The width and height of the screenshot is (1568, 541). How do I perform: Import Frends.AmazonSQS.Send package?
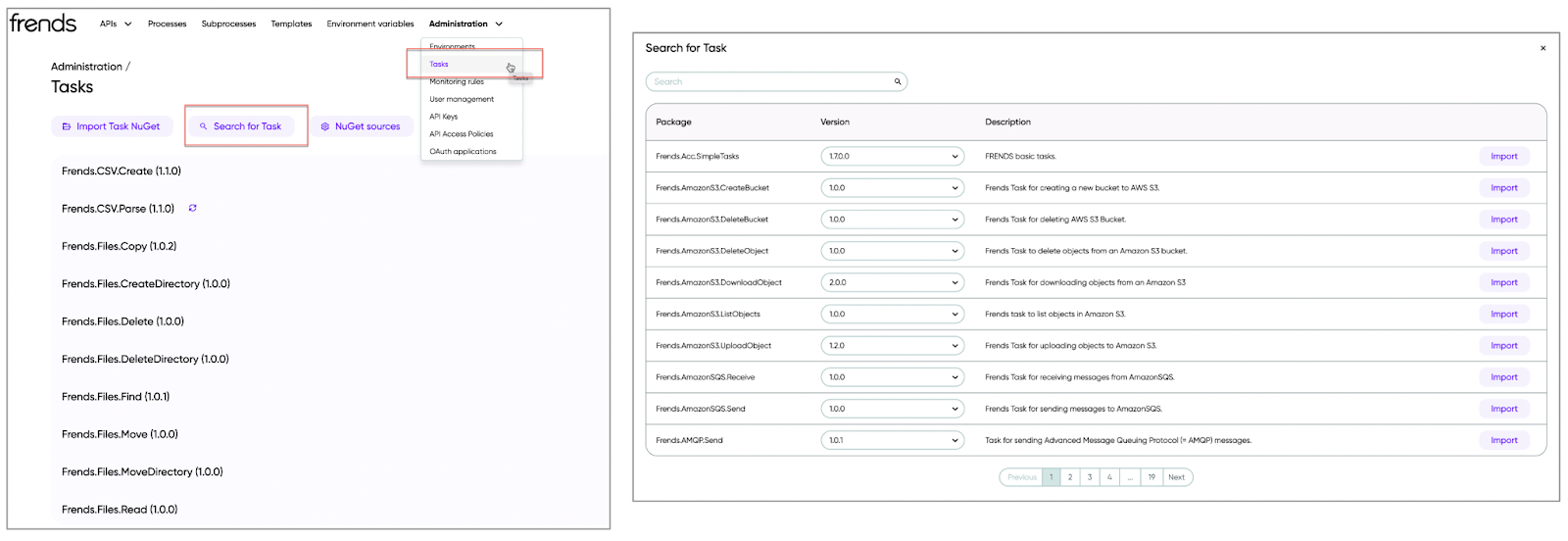pyautogui.click(x=1503, y=409)
